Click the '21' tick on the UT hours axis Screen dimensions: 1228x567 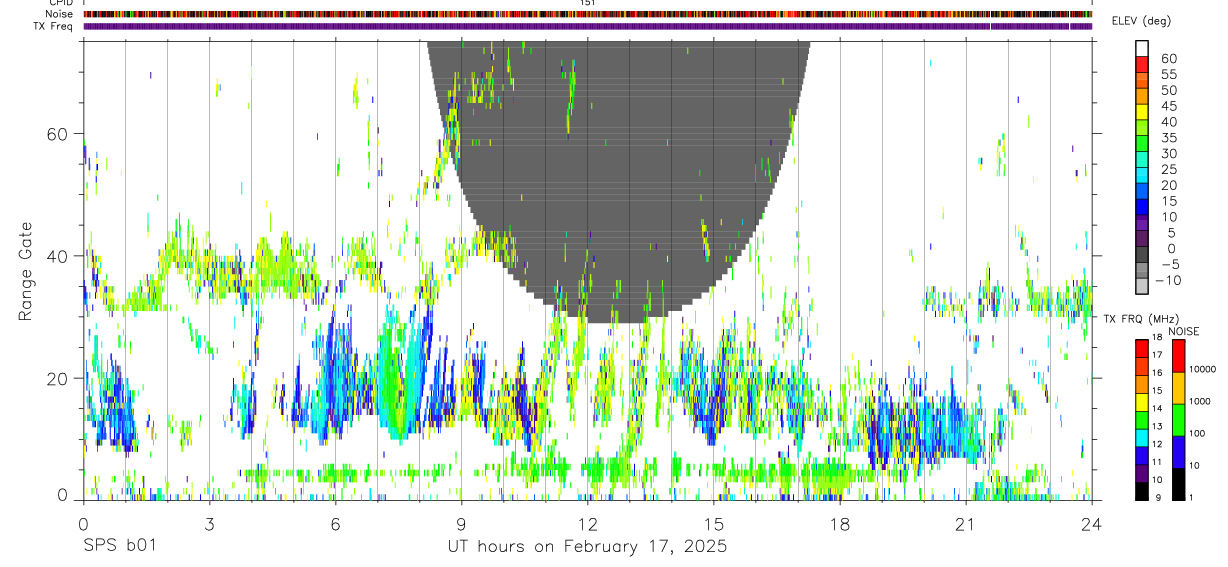click(x=966, y=523)
